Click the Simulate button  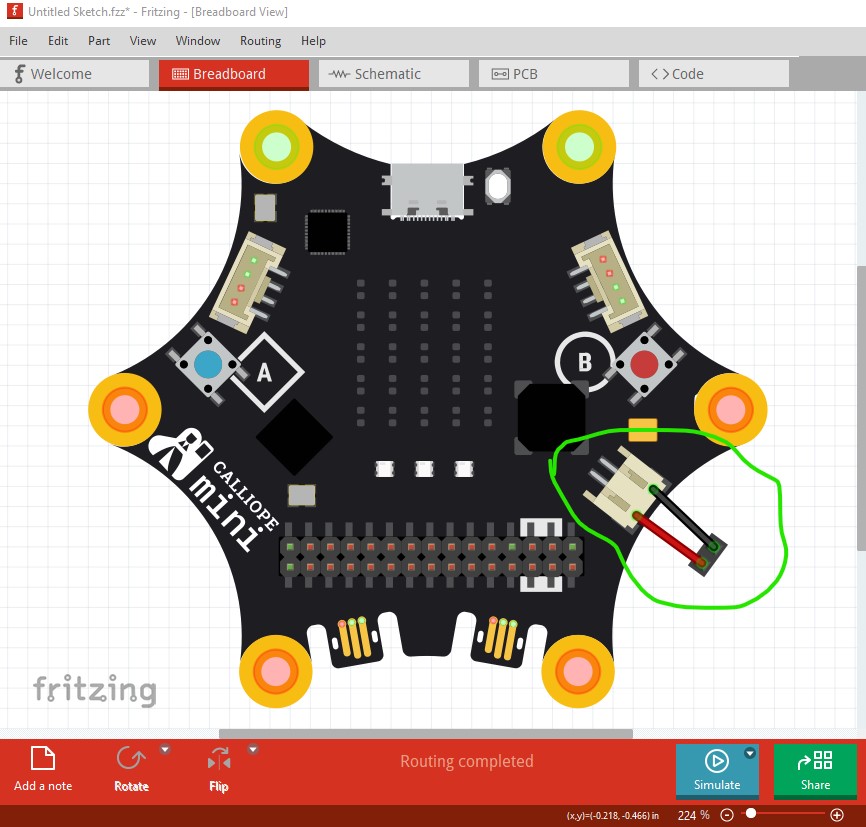tap(717, 771)
